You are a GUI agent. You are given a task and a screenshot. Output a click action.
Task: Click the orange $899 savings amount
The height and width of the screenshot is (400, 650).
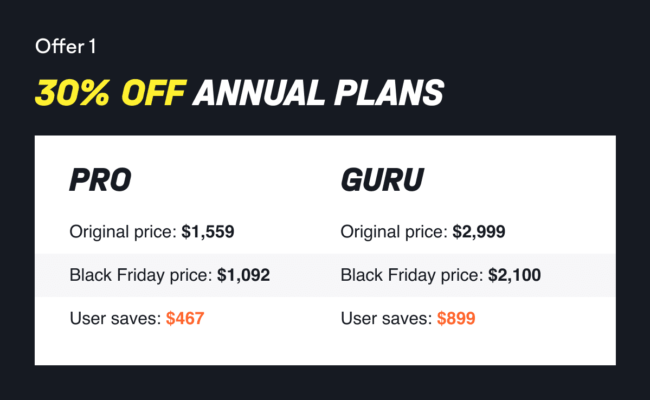pos(456,318)
